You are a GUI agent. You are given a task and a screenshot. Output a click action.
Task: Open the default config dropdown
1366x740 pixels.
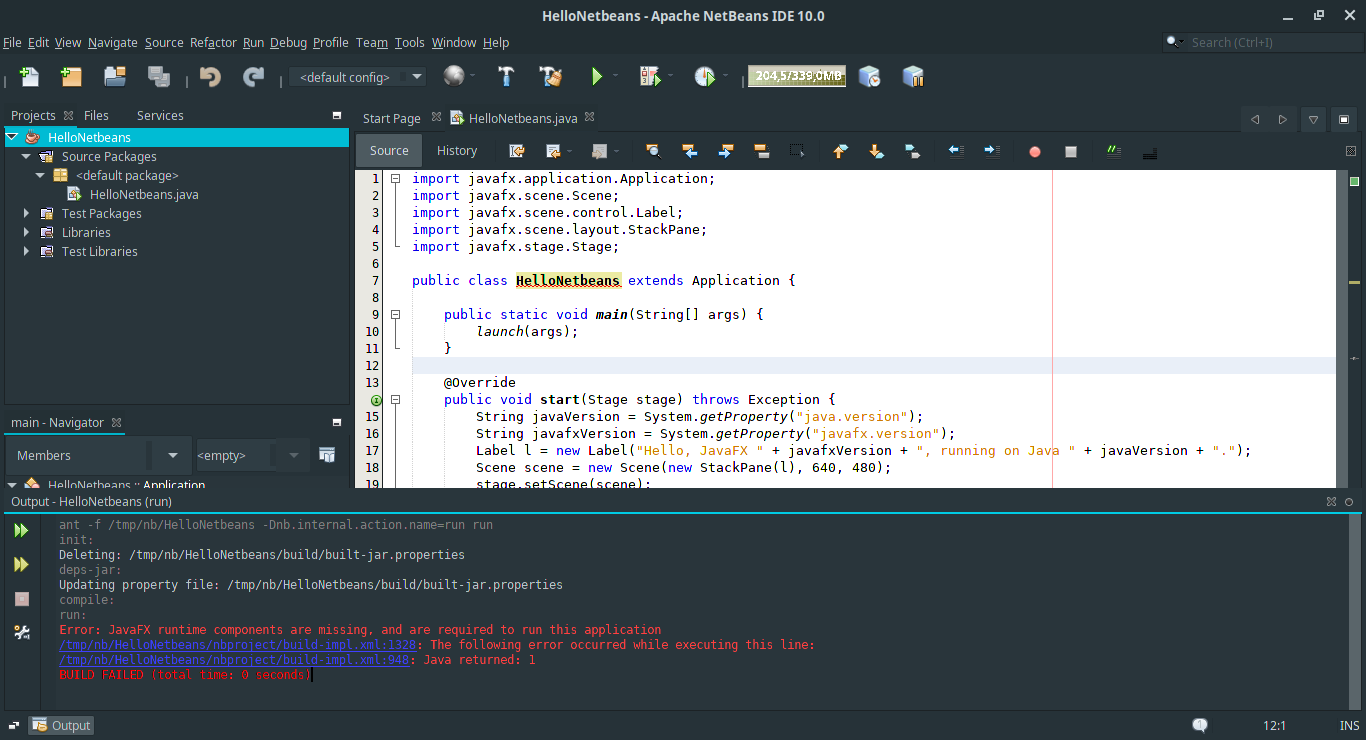(415, 76)
